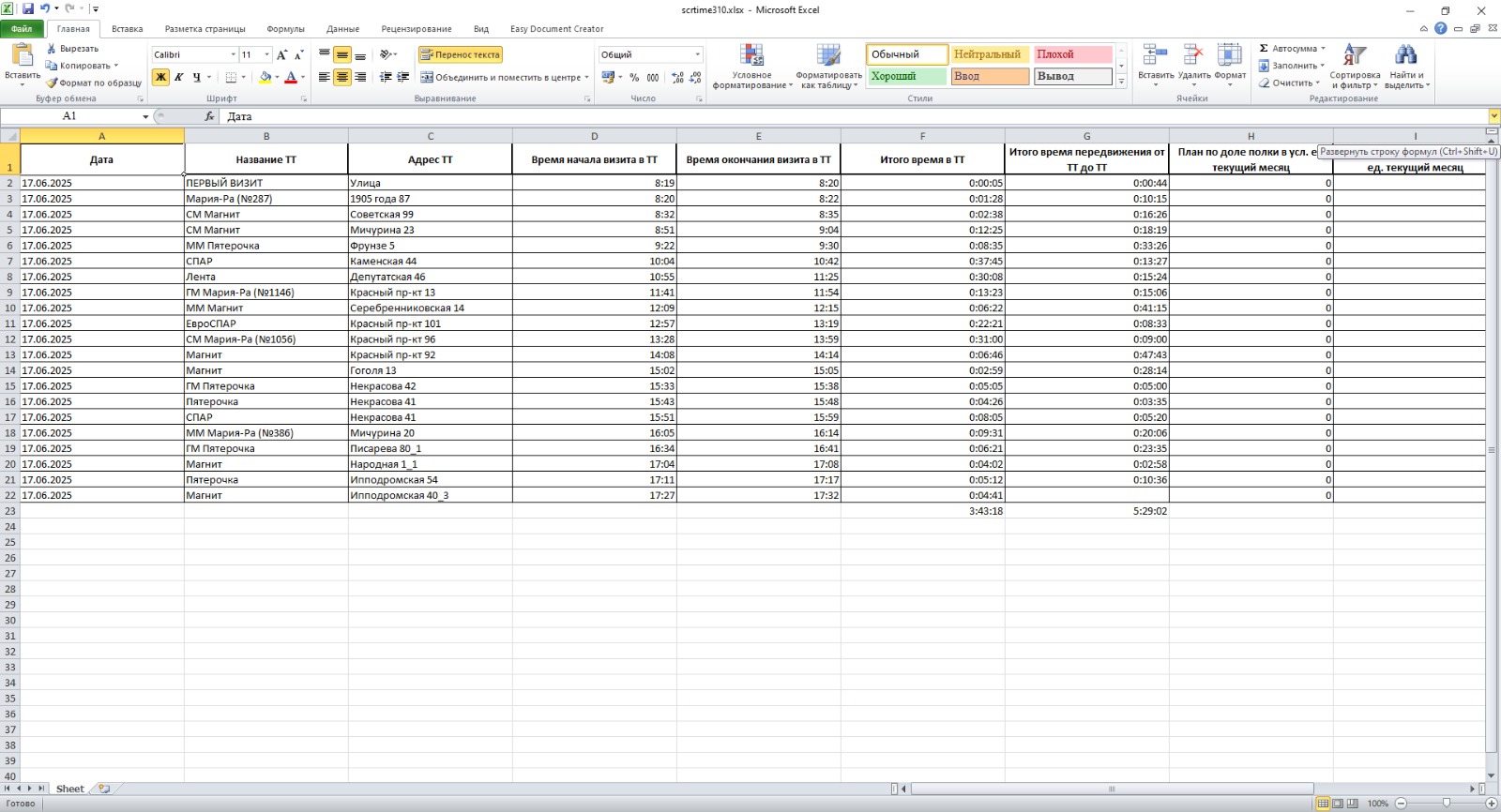
Task: Go to the next sheet tab arrow
Action: coord(30,789)
